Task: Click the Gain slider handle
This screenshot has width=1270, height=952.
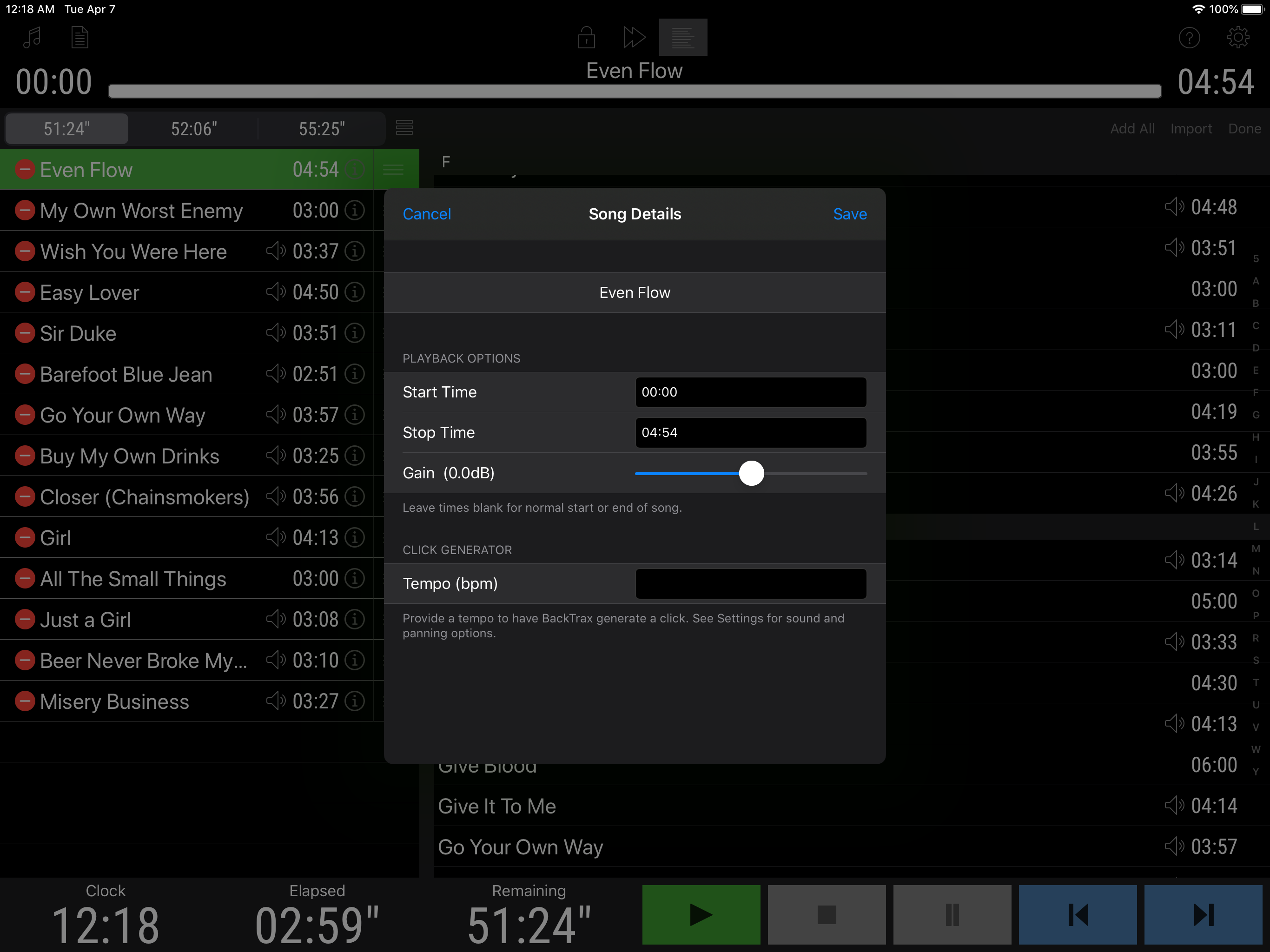Action: coord(751,473)
